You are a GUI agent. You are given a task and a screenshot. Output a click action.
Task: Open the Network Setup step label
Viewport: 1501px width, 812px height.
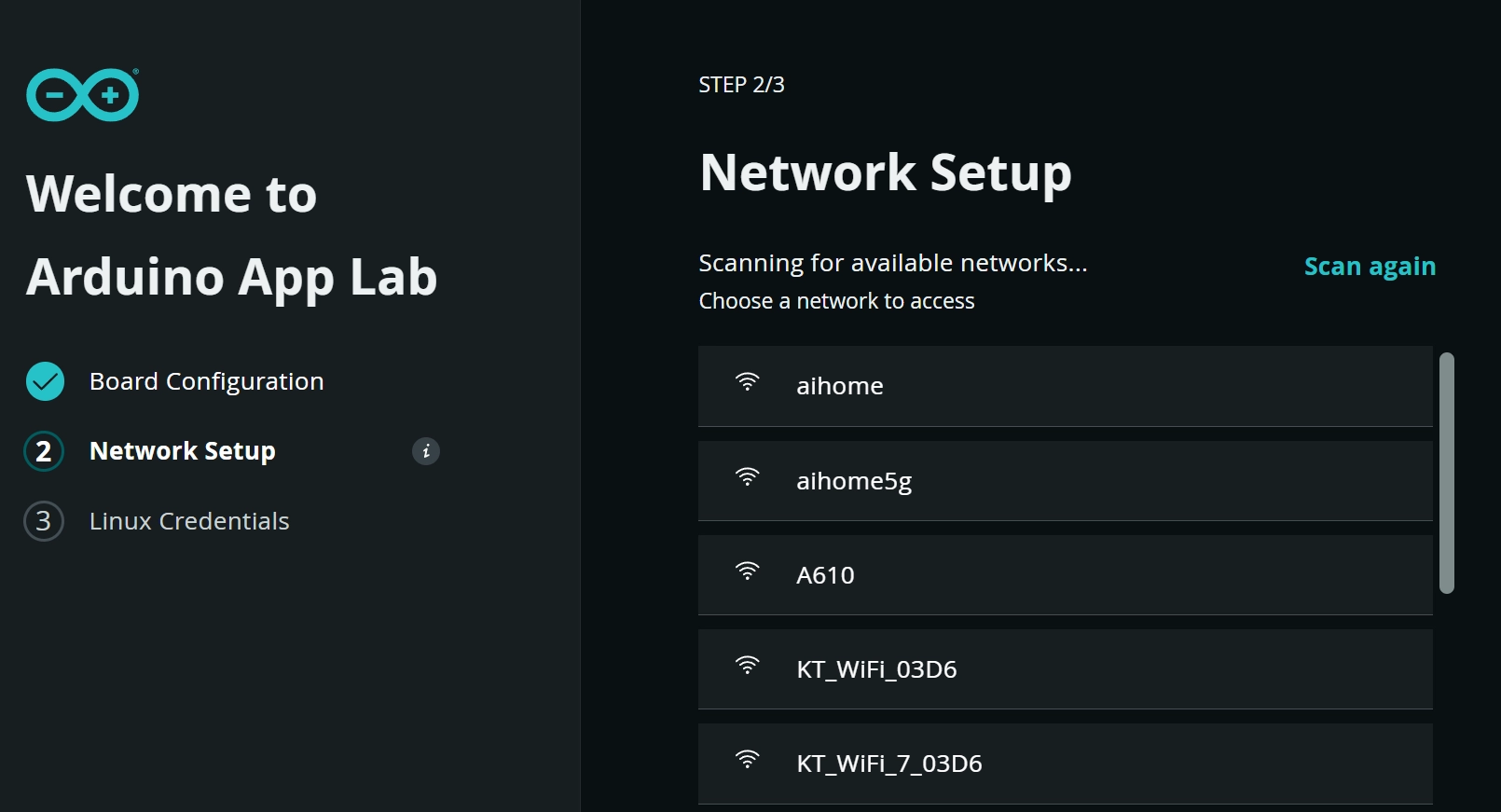183,451
